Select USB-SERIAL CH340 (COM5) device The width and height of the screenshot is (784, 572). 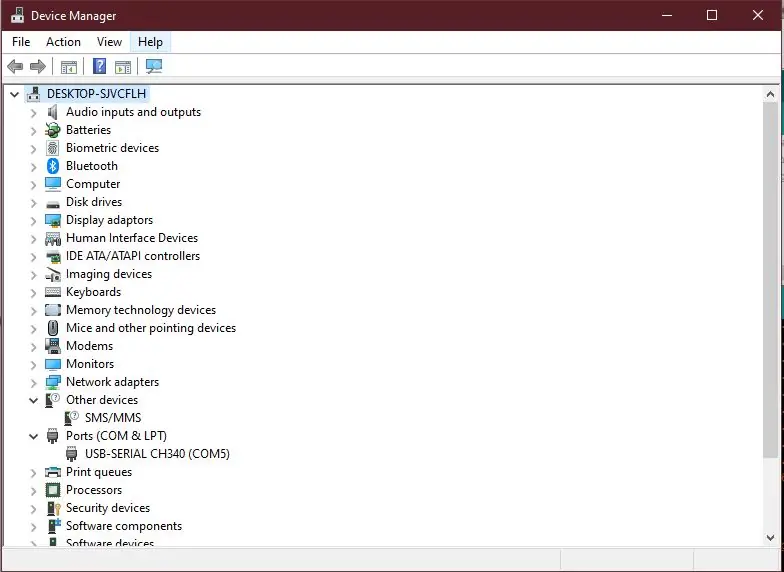157,454
